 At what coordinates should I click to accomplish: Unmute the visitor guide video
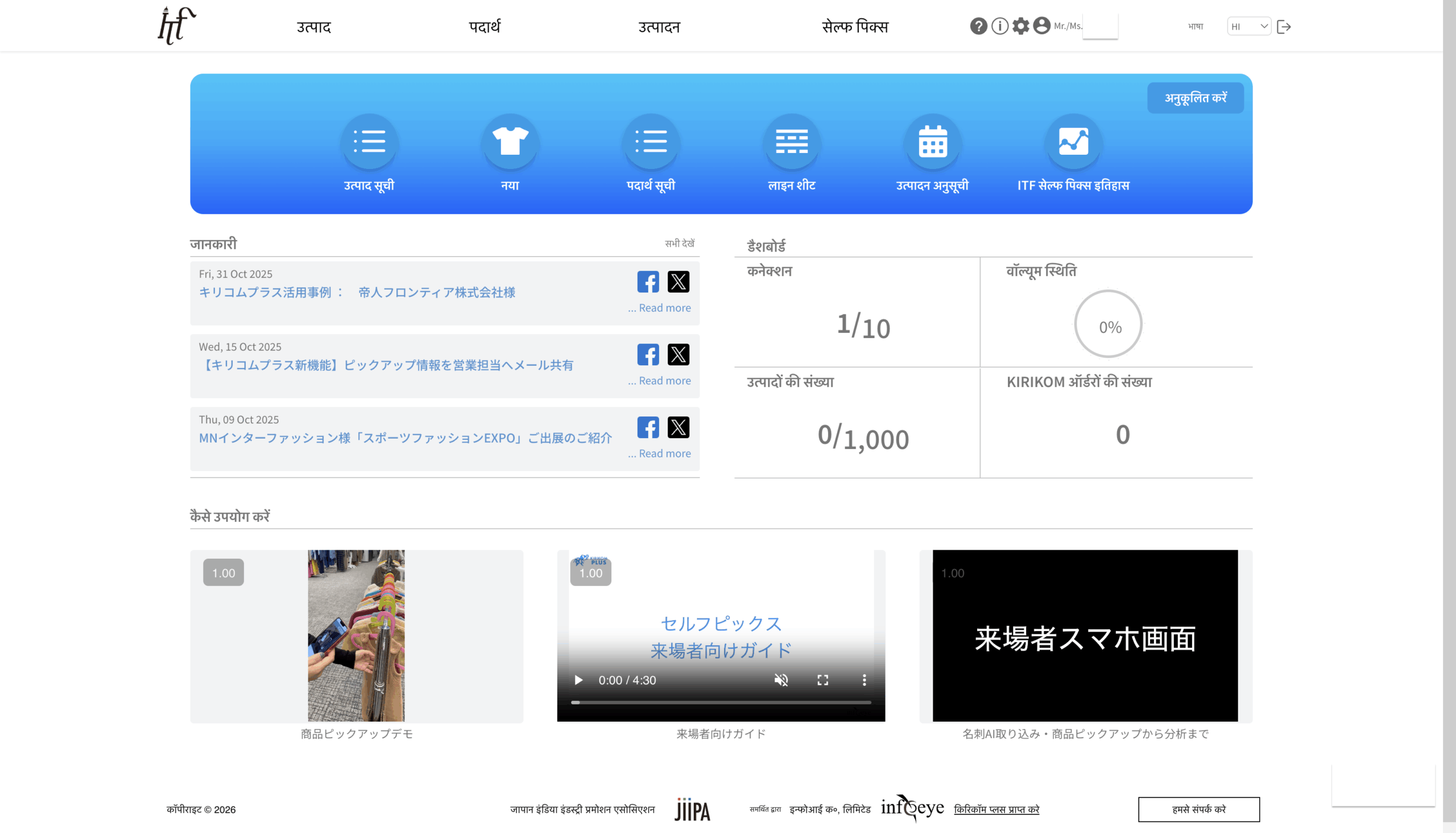pyautogui.click(x=781, y=680)
